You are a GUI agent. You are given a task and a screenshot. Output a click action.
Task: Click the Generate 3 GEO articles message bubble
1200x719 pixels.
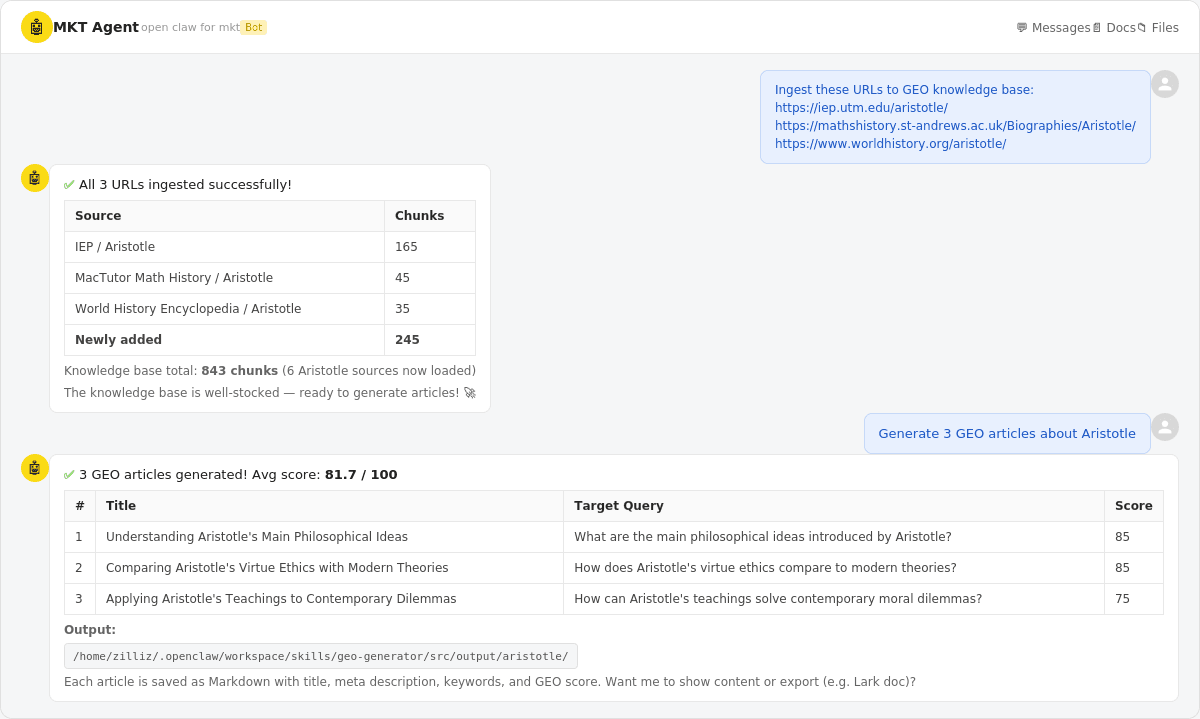1007,433
